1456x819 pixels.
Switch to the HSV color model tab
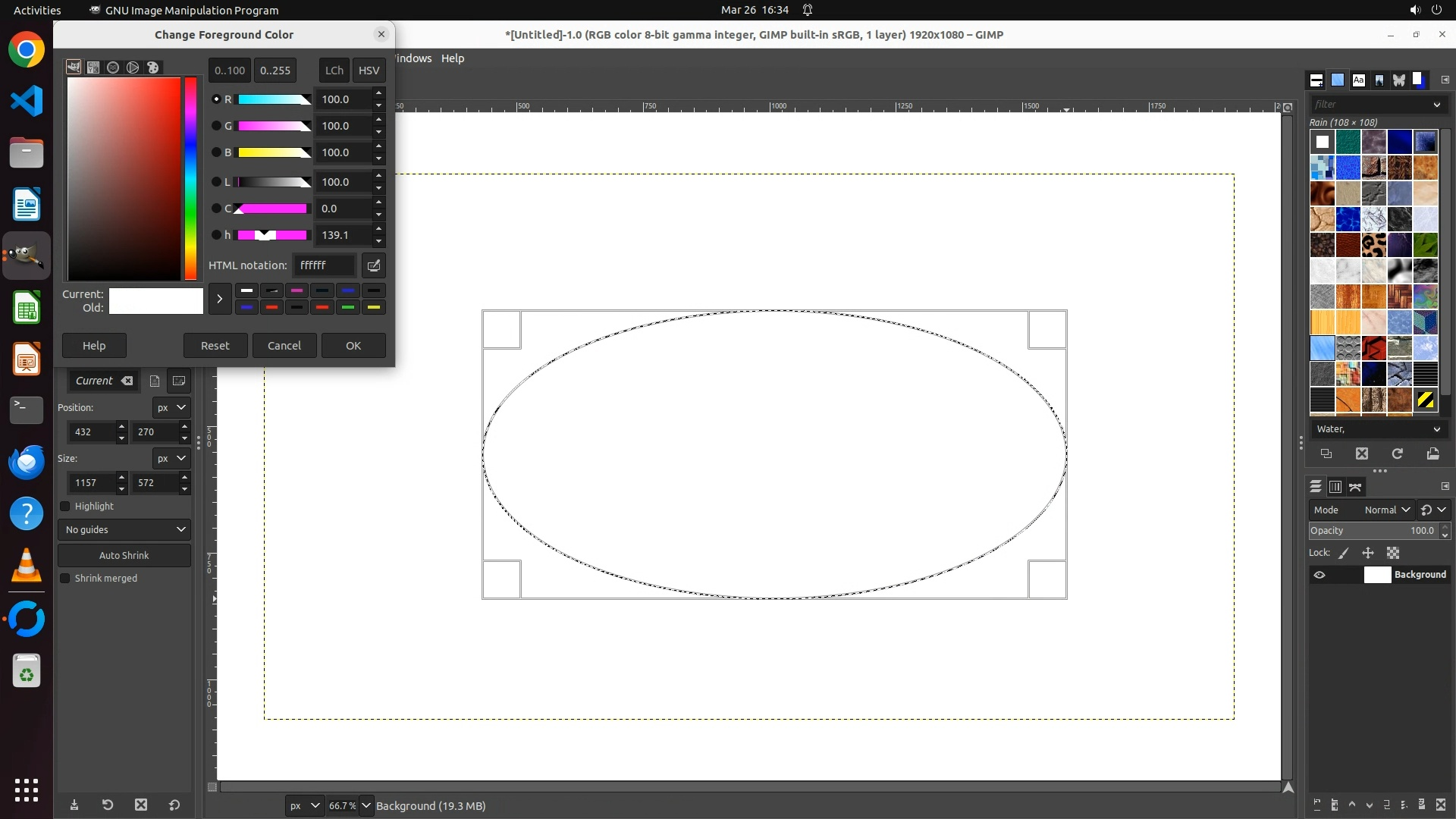369,71
